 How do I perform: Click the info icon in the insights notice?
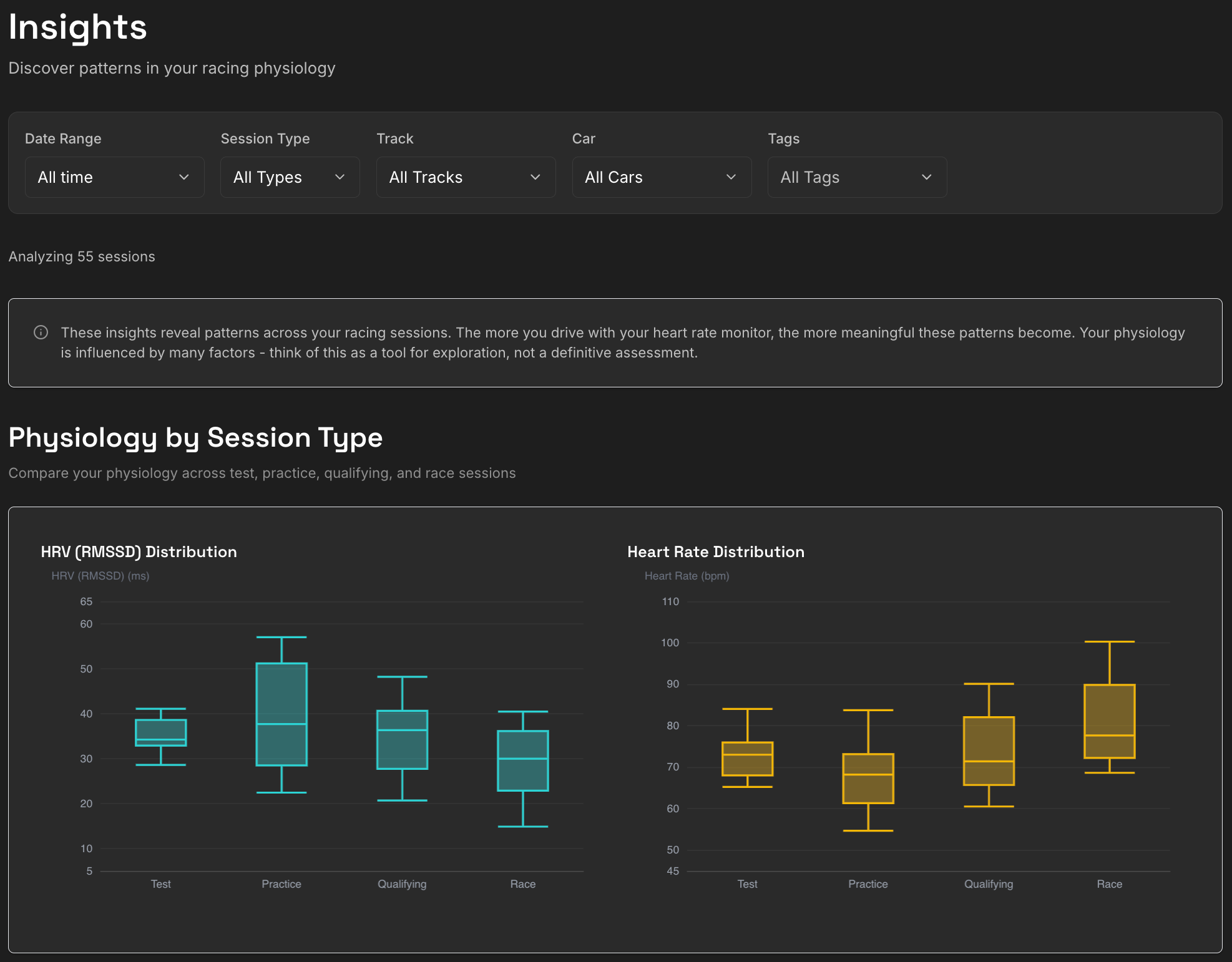(x=41, y=333)
